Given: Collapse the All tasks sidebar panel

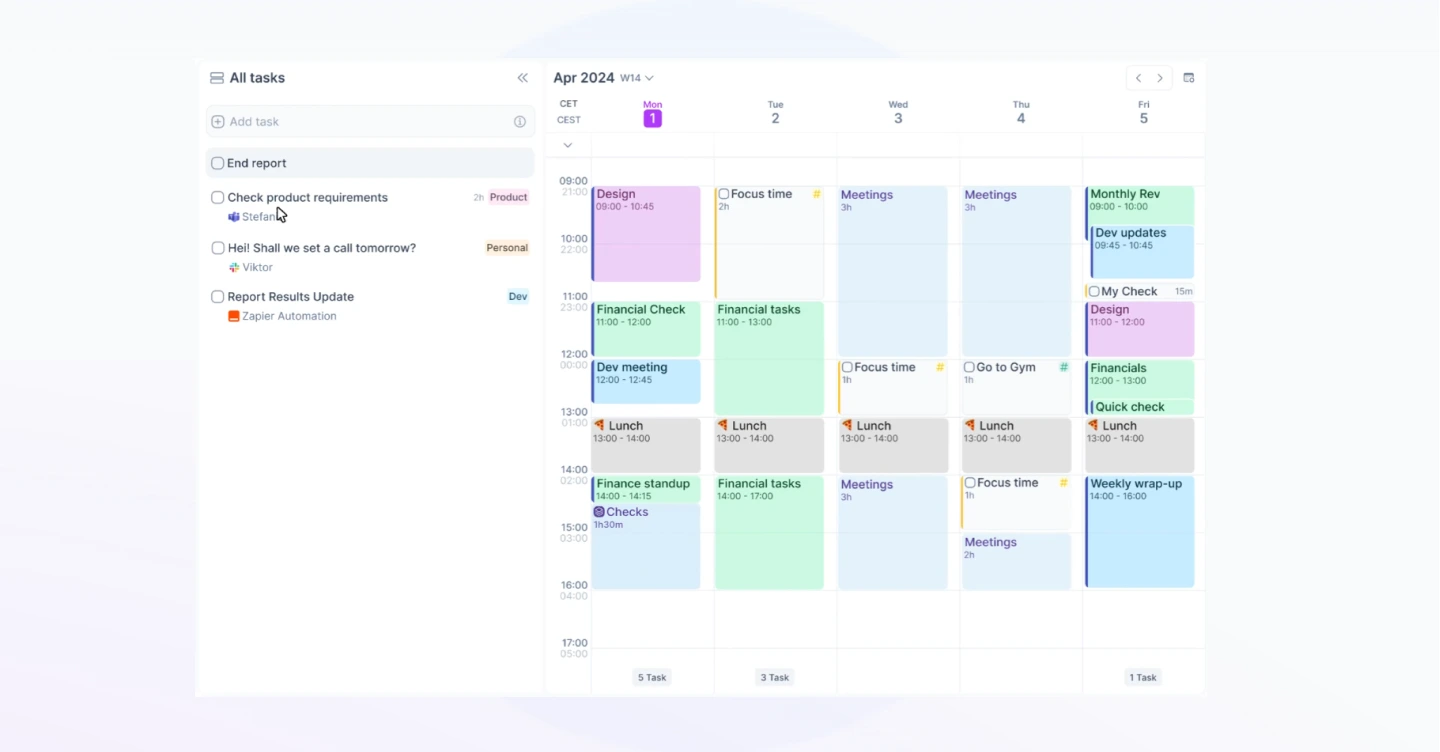Looking at the screenshot, I should [x=522, y=78].
